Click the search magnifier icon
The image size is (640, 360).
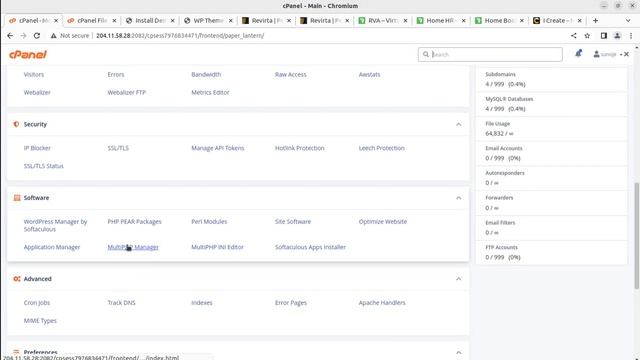[x=426, y=54]
